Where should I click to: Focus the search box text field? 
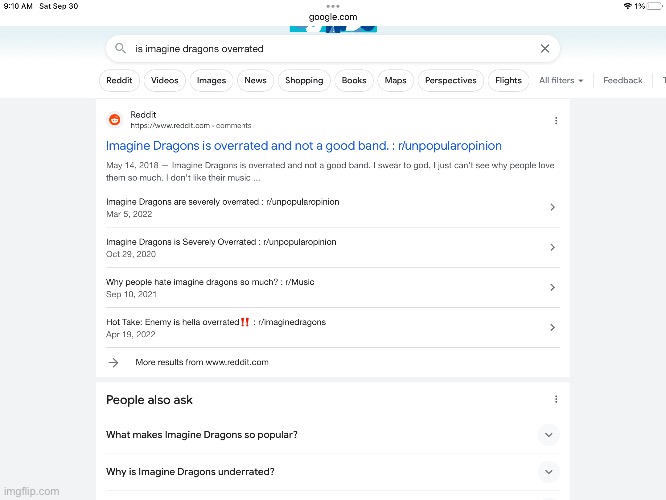coord(333,48)
